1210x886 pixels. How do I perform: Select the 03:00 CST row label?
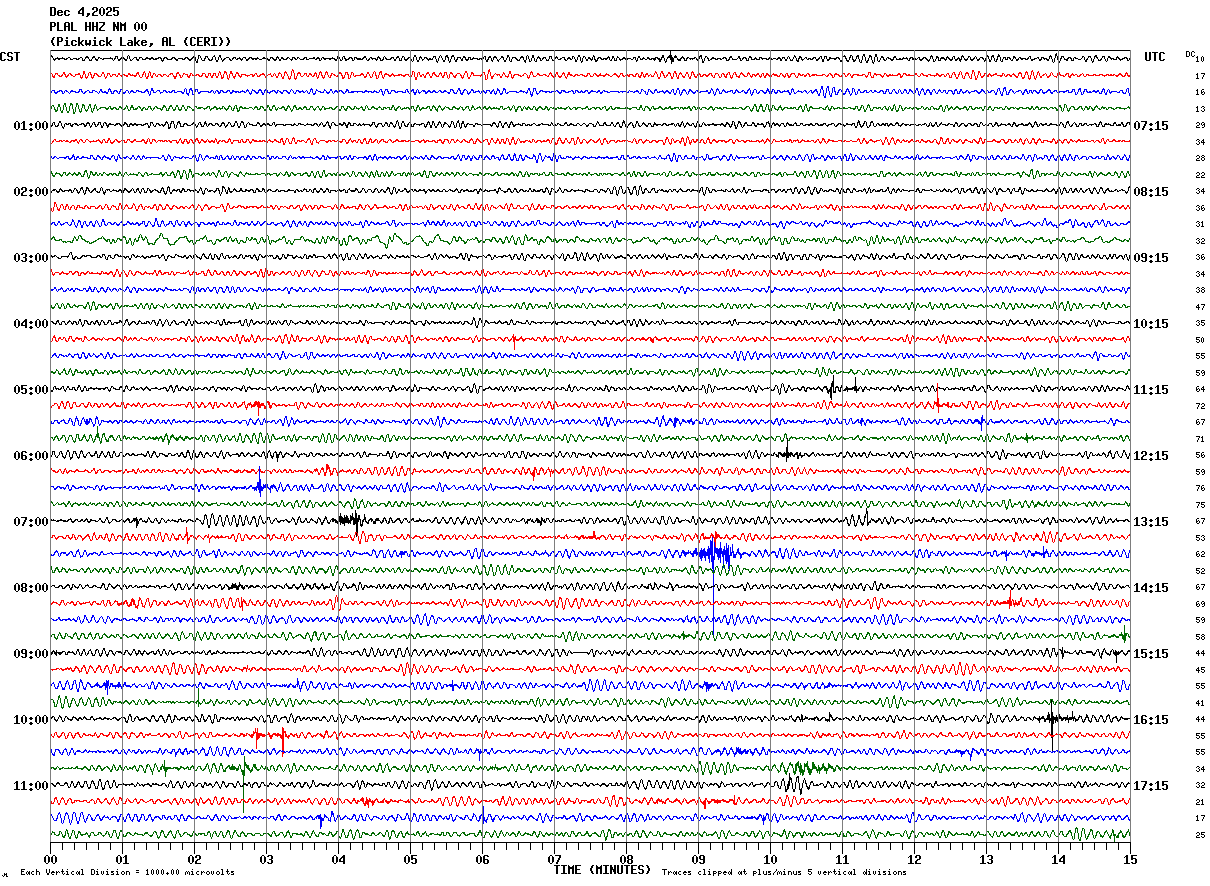tap(31, 258)
